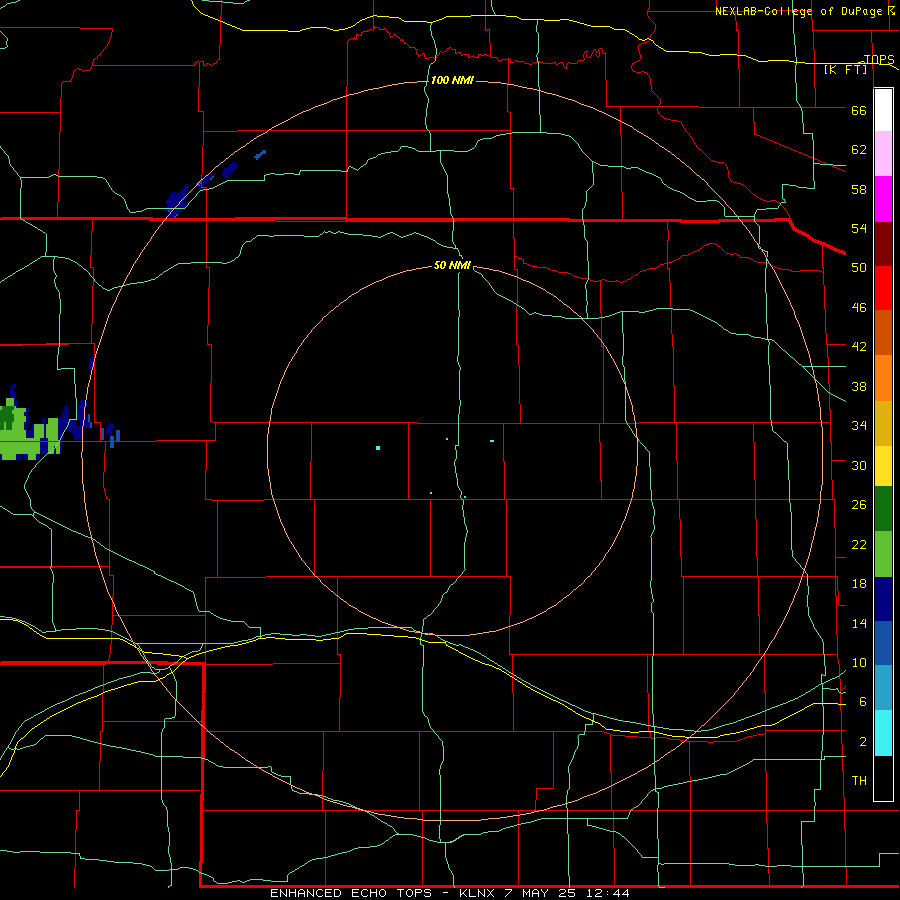Image resolution: width=900 pixels, height=900 pixels.
Task: Click the gold legend swatch
Action: [883, 423]
